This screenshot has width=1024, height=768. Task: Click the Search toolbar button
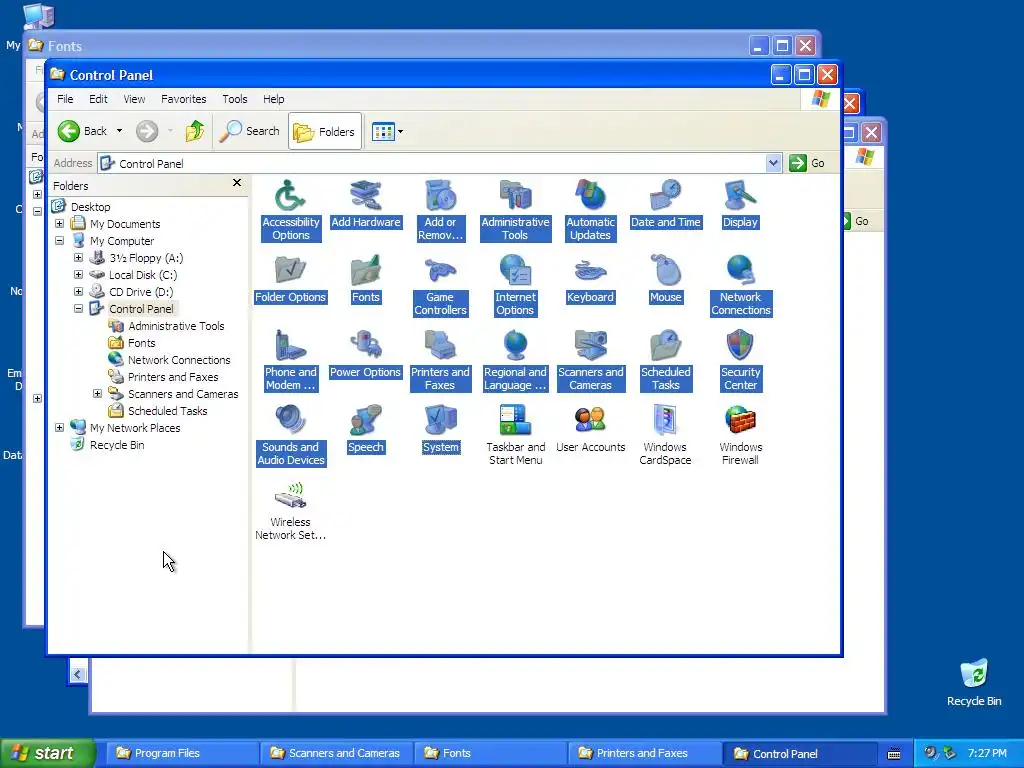(249, 131)
